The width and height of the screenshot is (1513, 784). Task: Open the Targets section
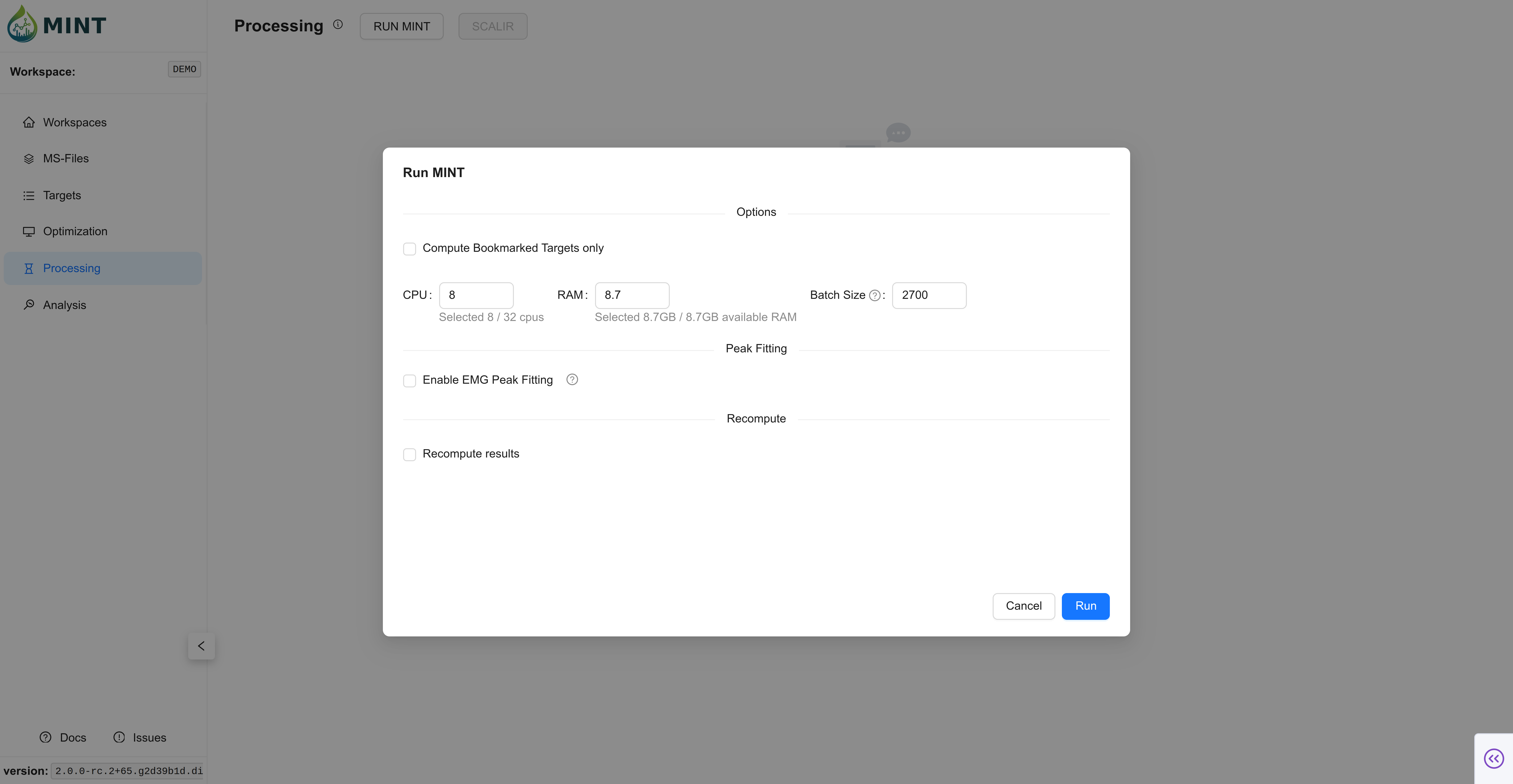pyautogui.click(x=62, y=196)
